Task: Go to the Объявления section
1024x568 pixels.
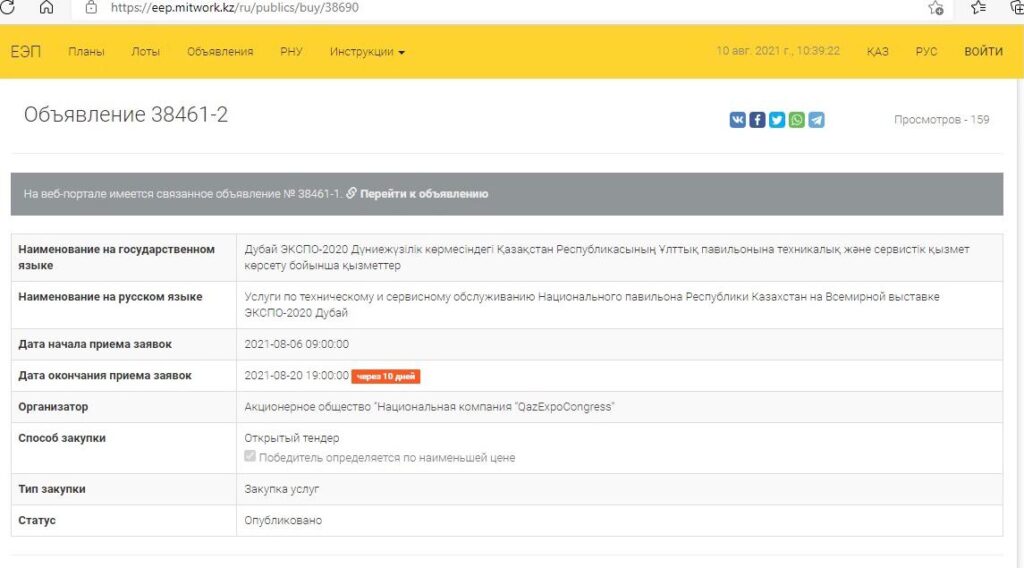Action: point(220,52)
